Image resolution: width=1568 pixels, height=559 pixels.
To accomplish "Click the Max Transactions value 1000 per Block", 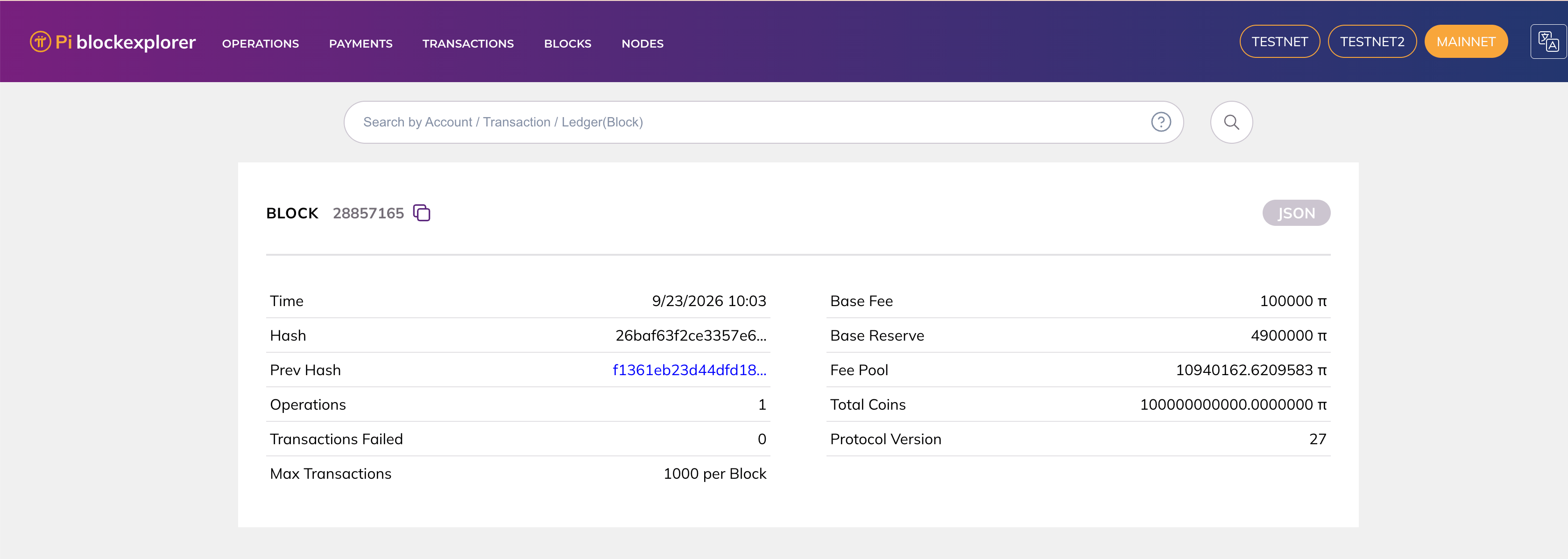I will click(x=714, y=474).
